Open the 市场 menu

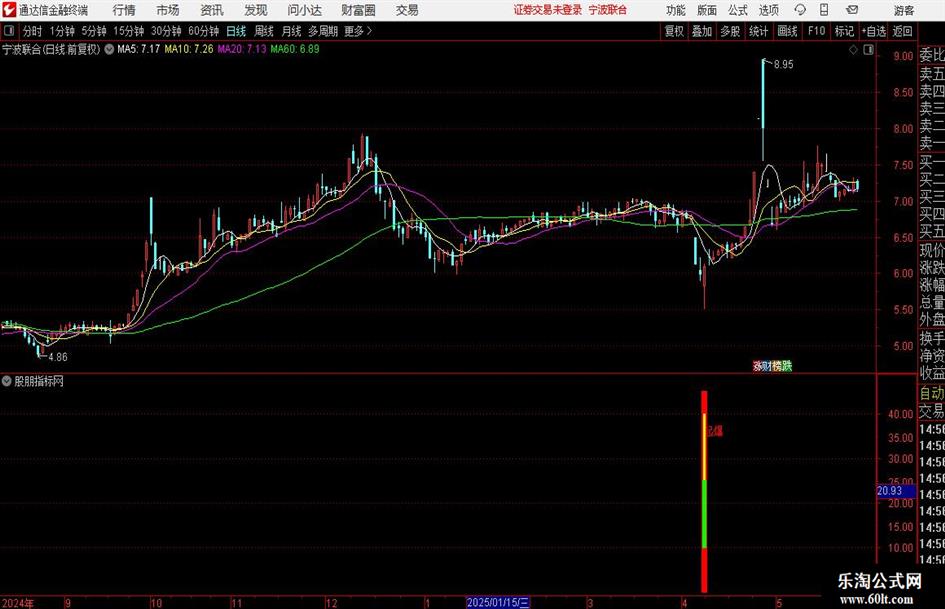click(x=168, y=10)
